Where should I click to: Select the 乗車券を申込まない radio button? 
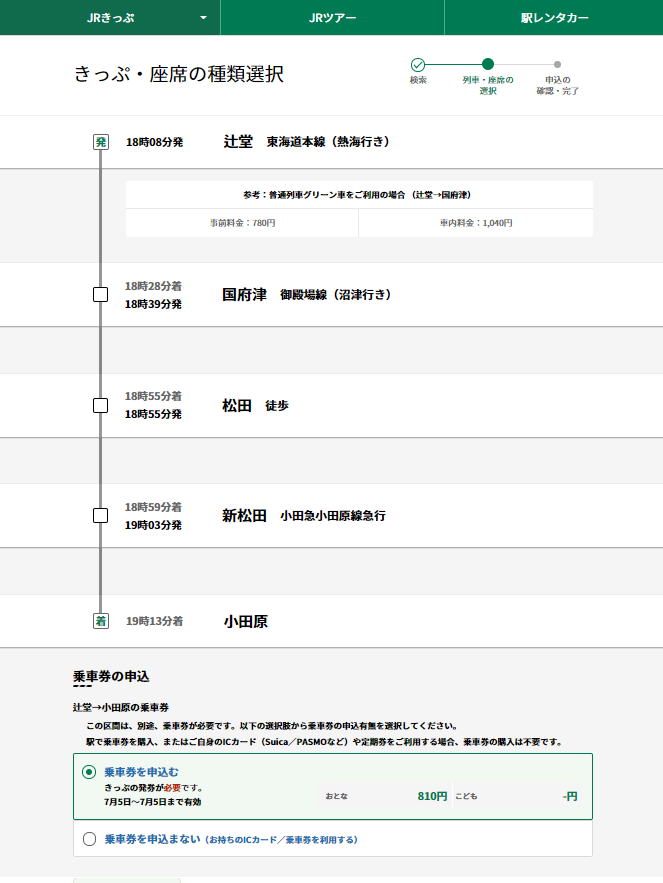coord(89,839)
